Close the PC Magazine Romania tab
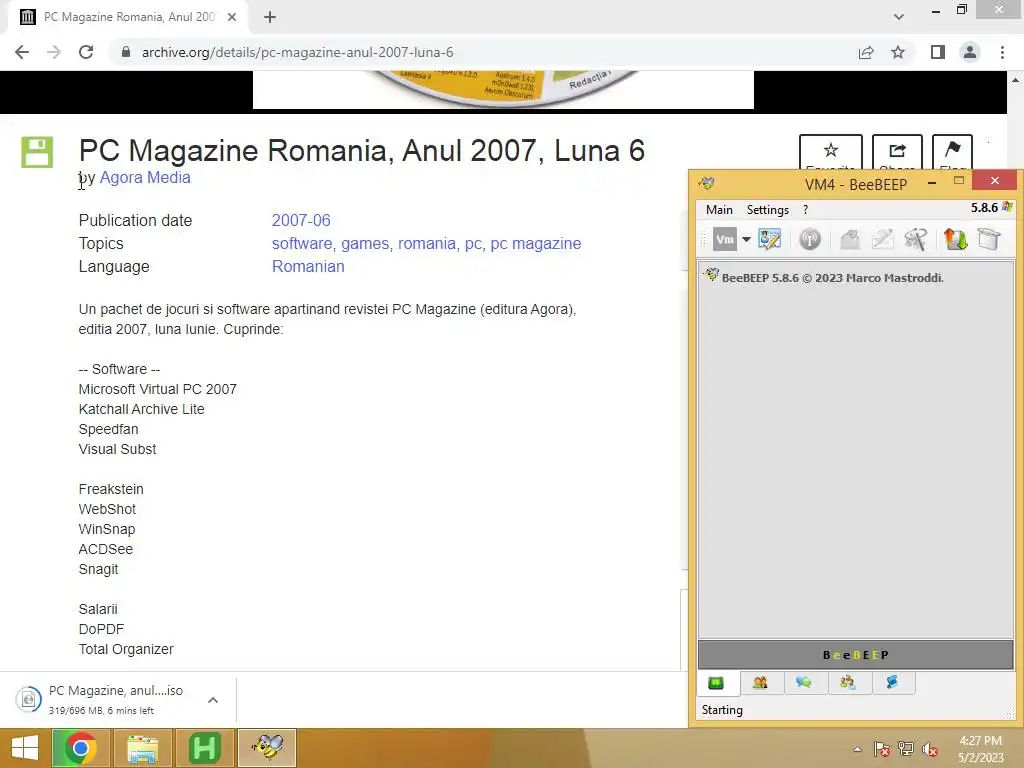This screenshot has height=768, width=1024. 232,17
